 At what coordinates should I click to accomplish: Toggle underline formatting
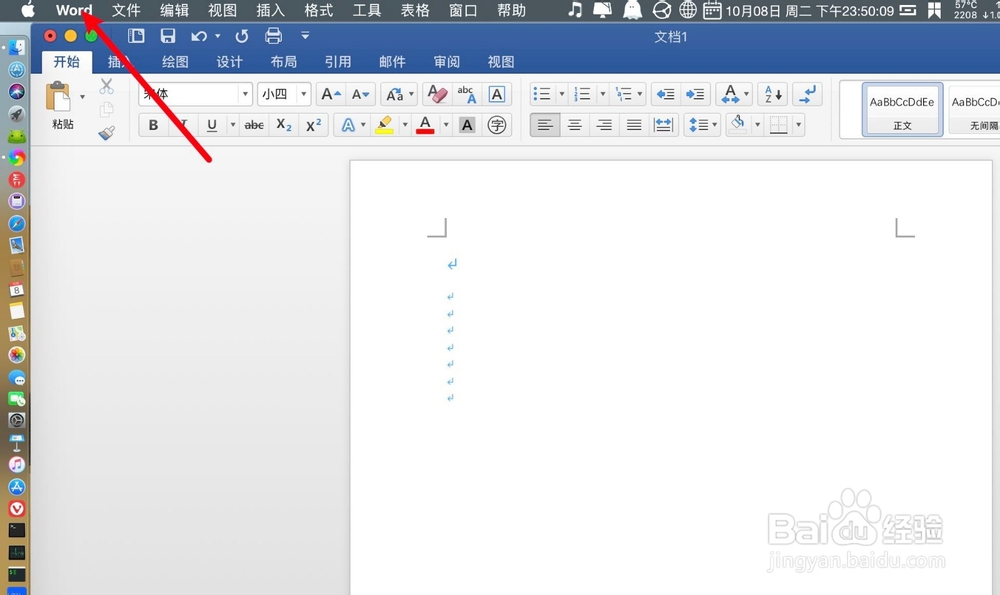pyautogui.click(x=212, y=125)
